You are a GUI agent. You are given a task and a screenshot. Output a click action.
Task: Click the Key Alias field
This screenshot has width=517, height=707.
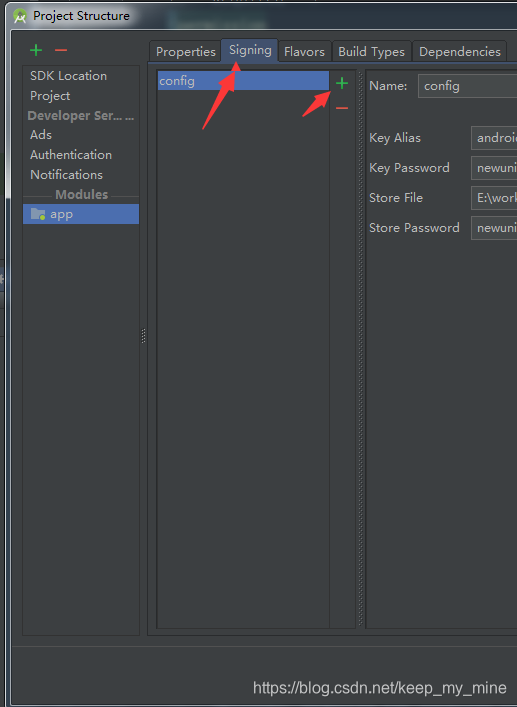494,138
